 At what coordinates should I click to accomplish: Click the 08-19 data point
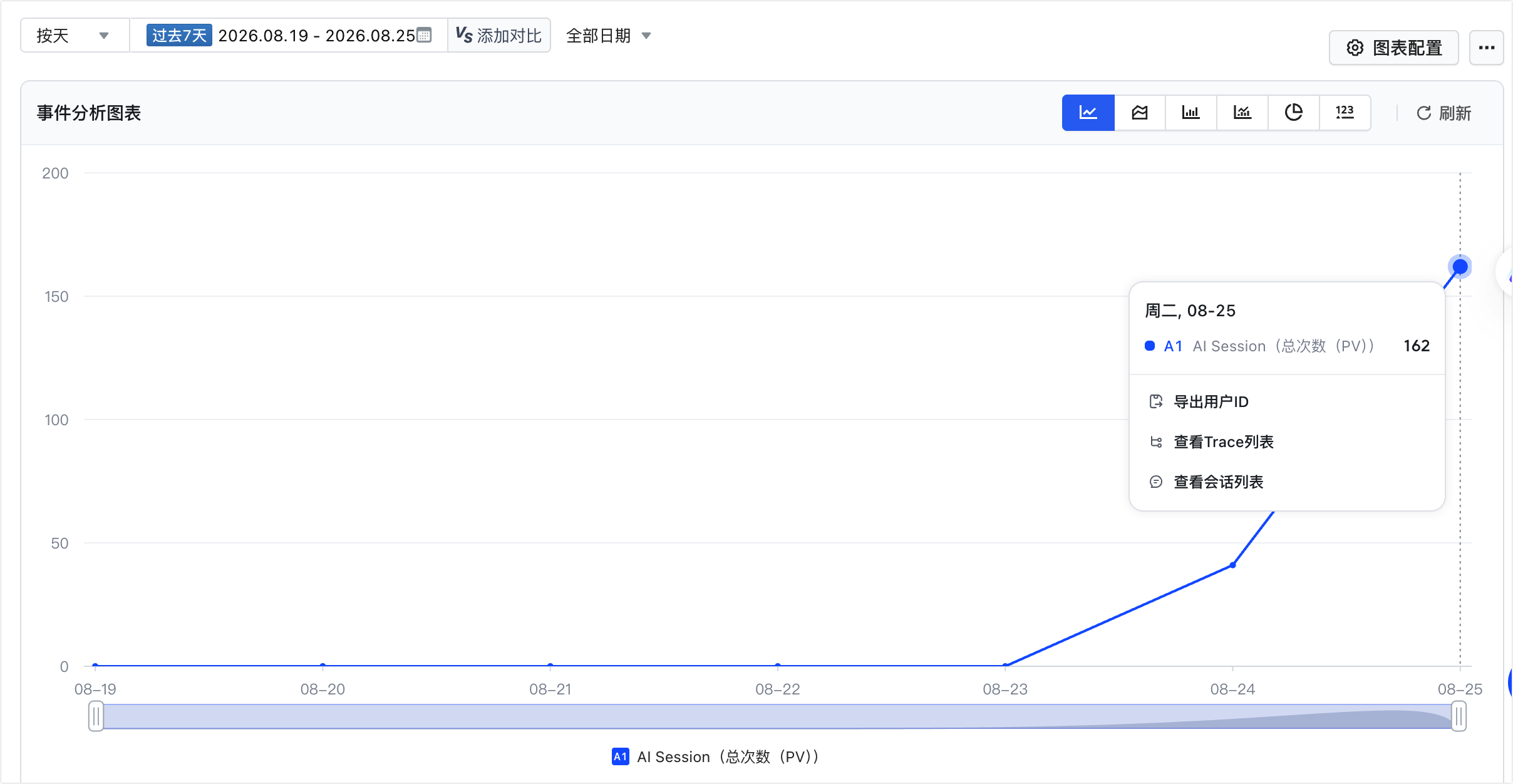(x=95, y=665)
